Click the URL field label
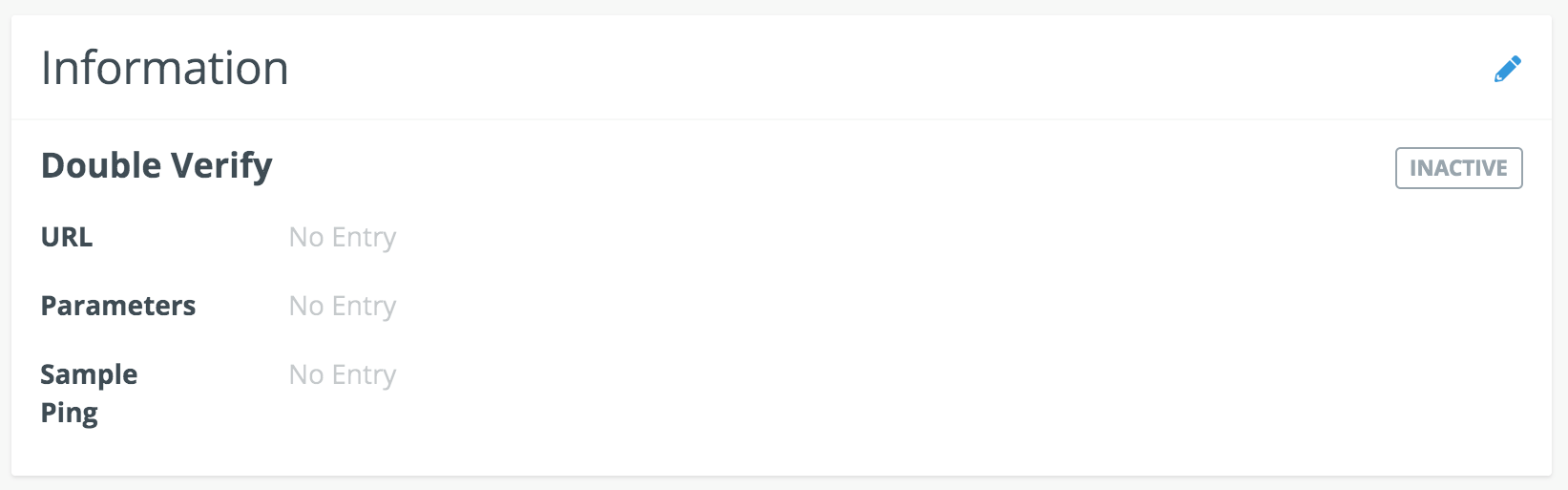The width and height of the screenshot is (1568, 490). click(x=67, y=237)
